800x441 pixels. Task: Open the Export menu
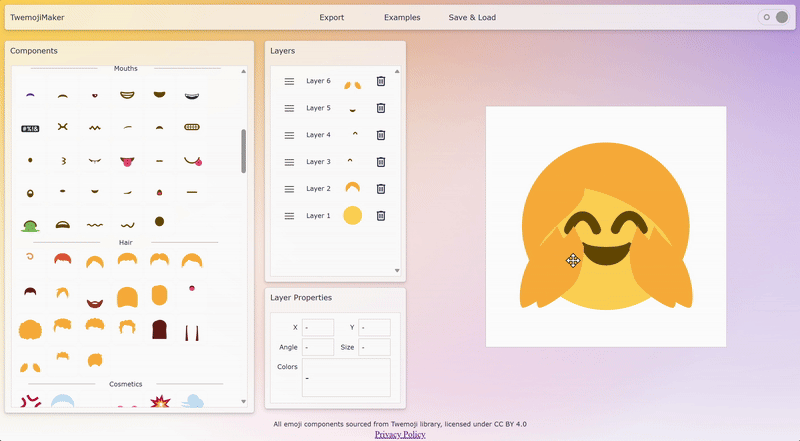(331, 17)
